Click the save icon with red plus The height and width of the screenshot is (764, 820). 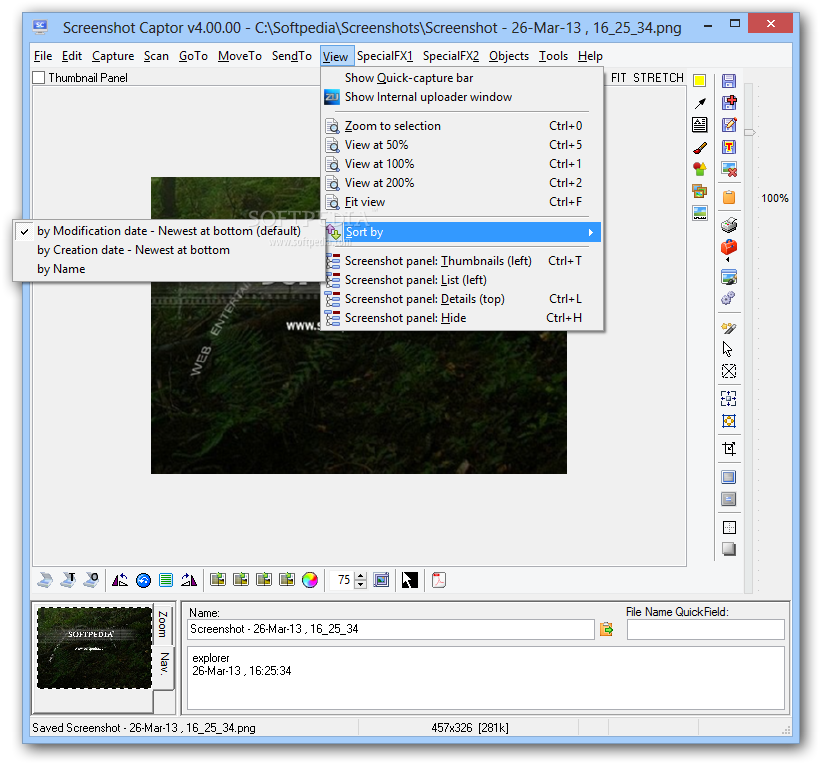coord(729,102)
